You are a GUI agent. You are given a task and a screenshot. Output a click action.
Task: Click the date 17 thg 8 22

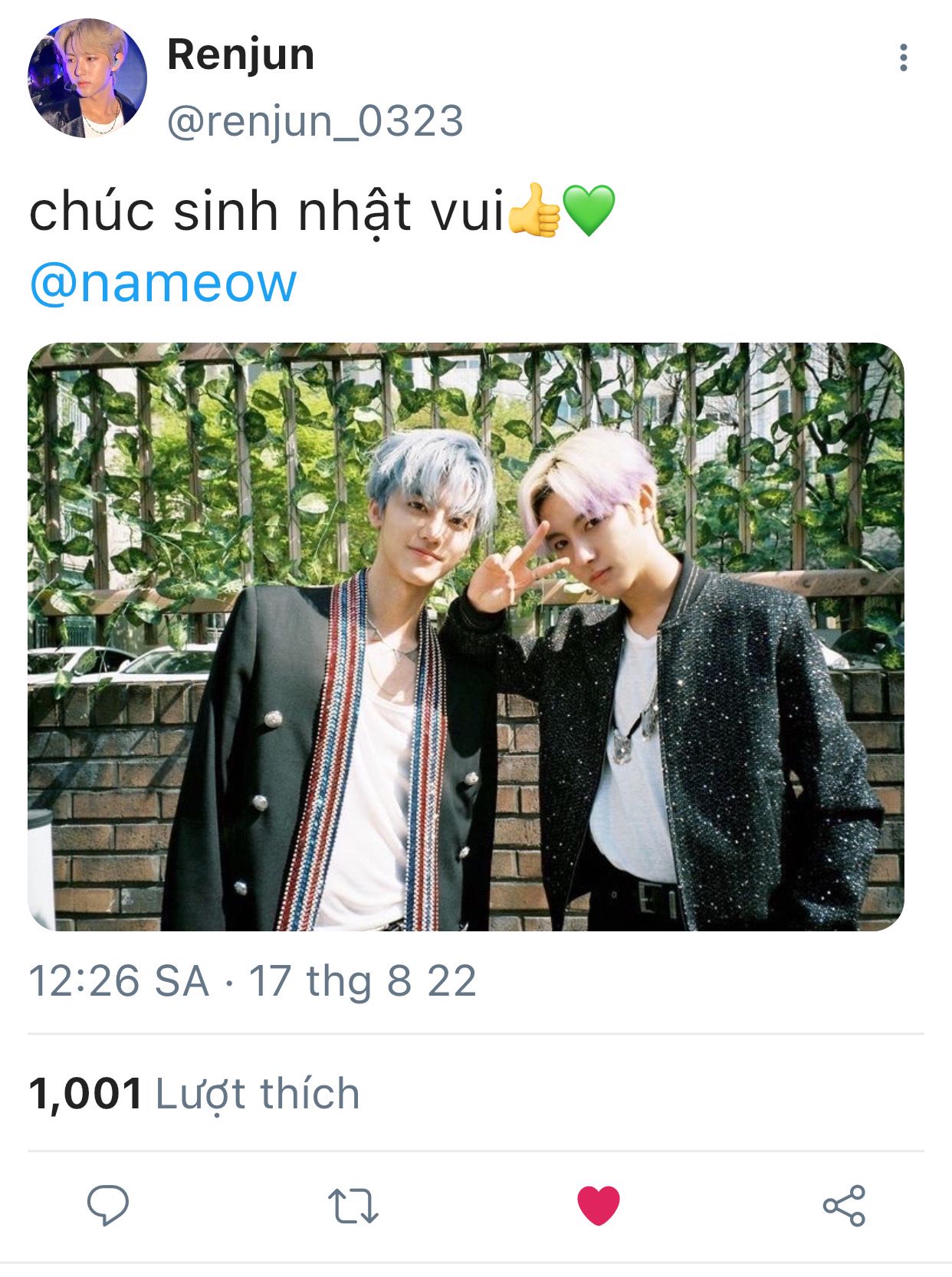[x=363, y=981]
